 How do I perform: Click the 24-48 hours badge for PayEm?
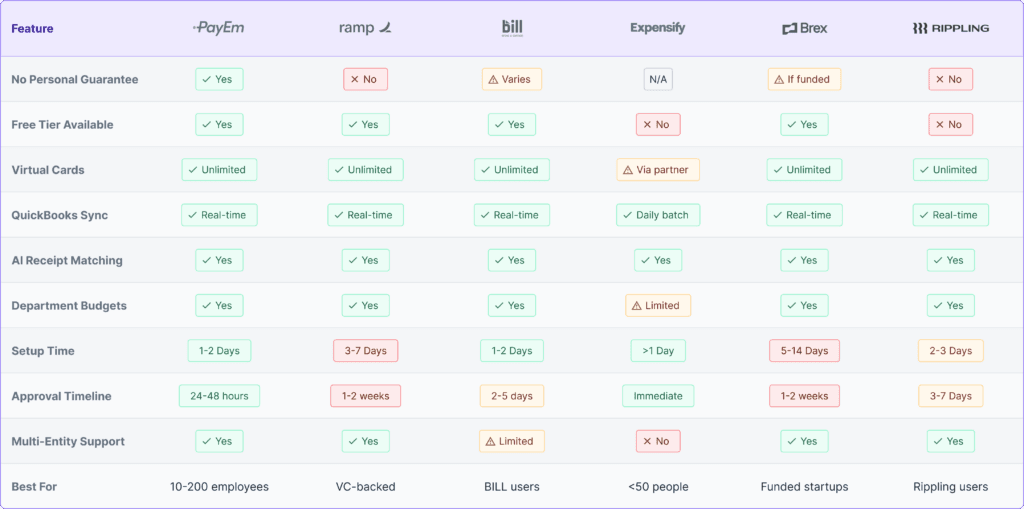(218, 396)
